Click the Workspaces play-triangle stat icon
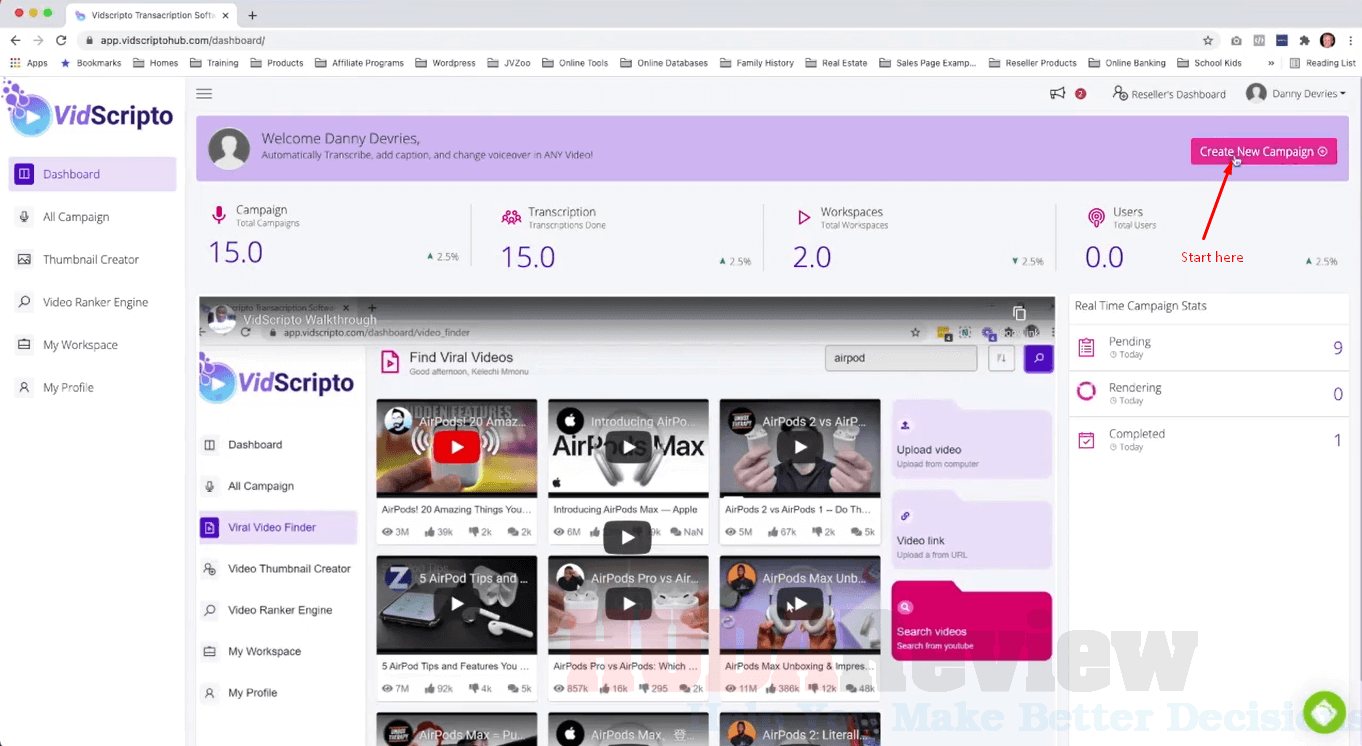The width and height of the screenshot is (1362, 746). tap(804, 217)
